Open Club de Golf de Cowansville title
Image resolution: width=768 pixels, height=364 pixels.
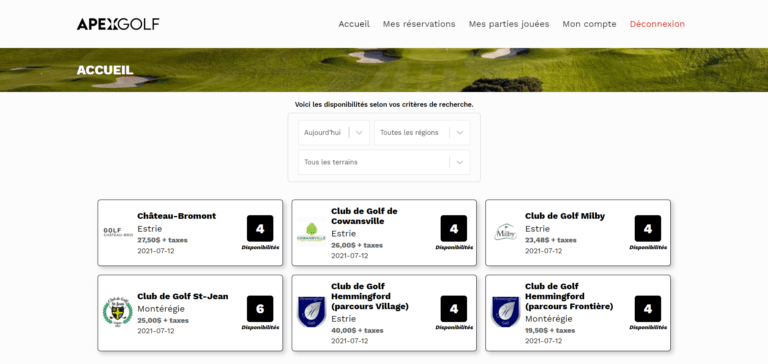click(x=364, y=216)
